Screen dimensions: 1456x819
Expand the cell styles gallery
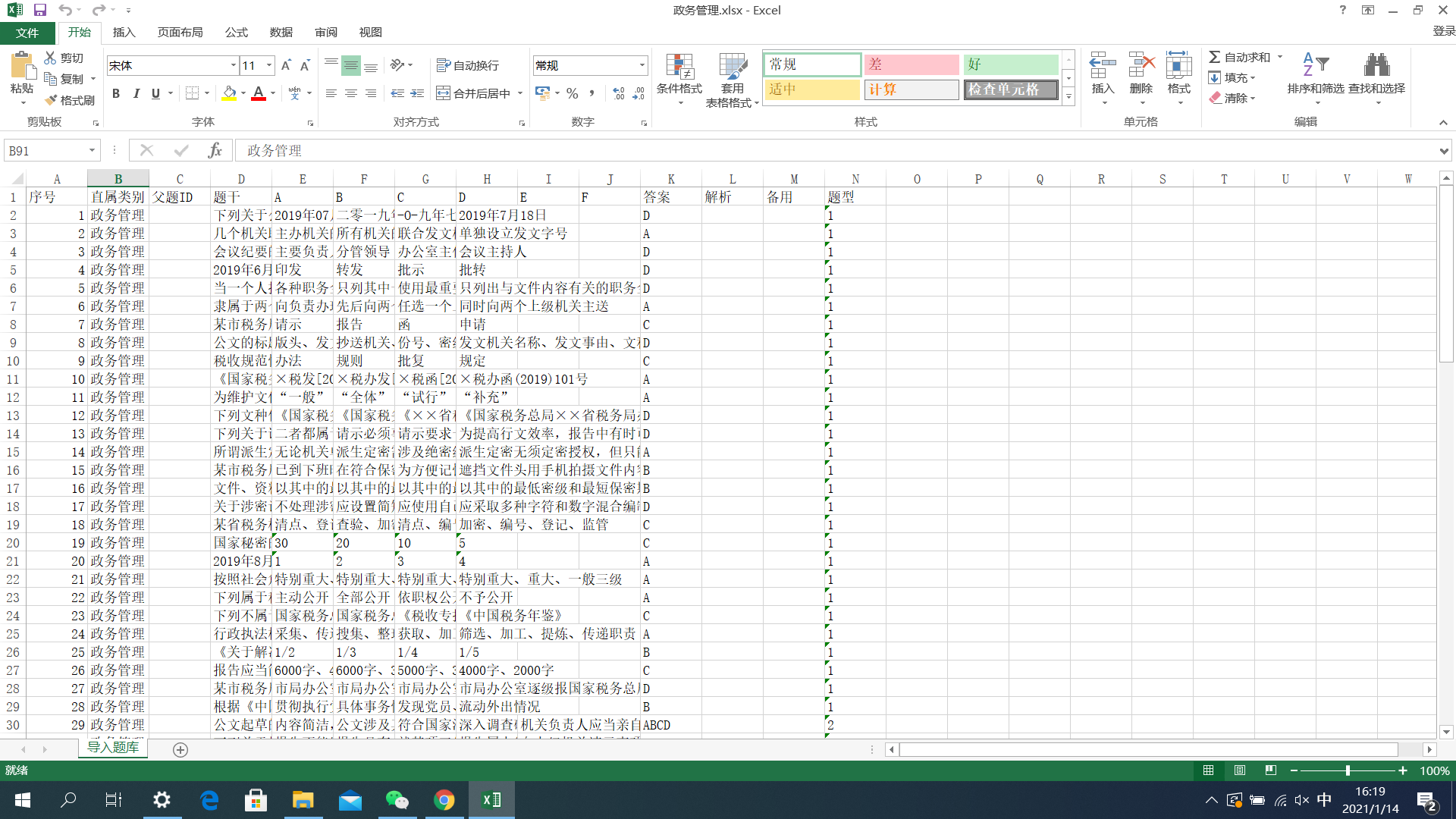1068,96
